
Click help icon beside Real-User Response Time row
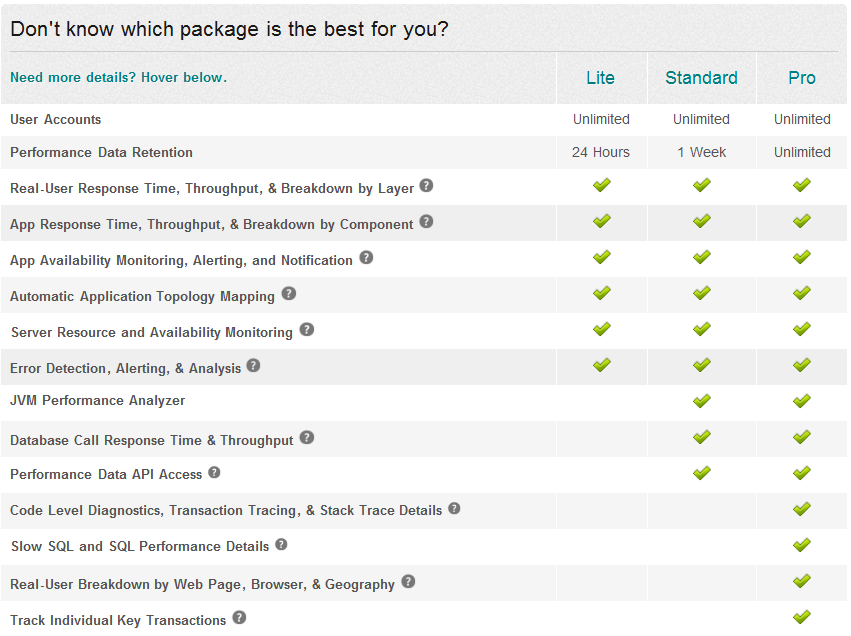pos(427,186)
